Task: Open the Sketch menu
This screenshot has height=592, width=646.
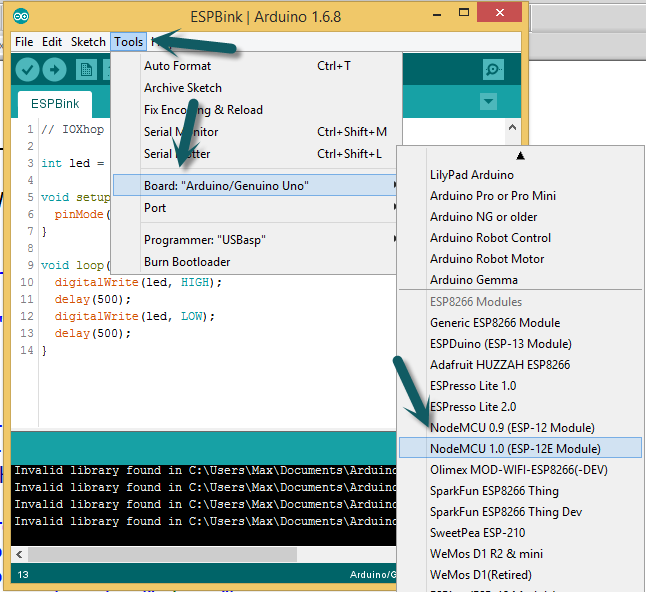Action: (88, 42)
